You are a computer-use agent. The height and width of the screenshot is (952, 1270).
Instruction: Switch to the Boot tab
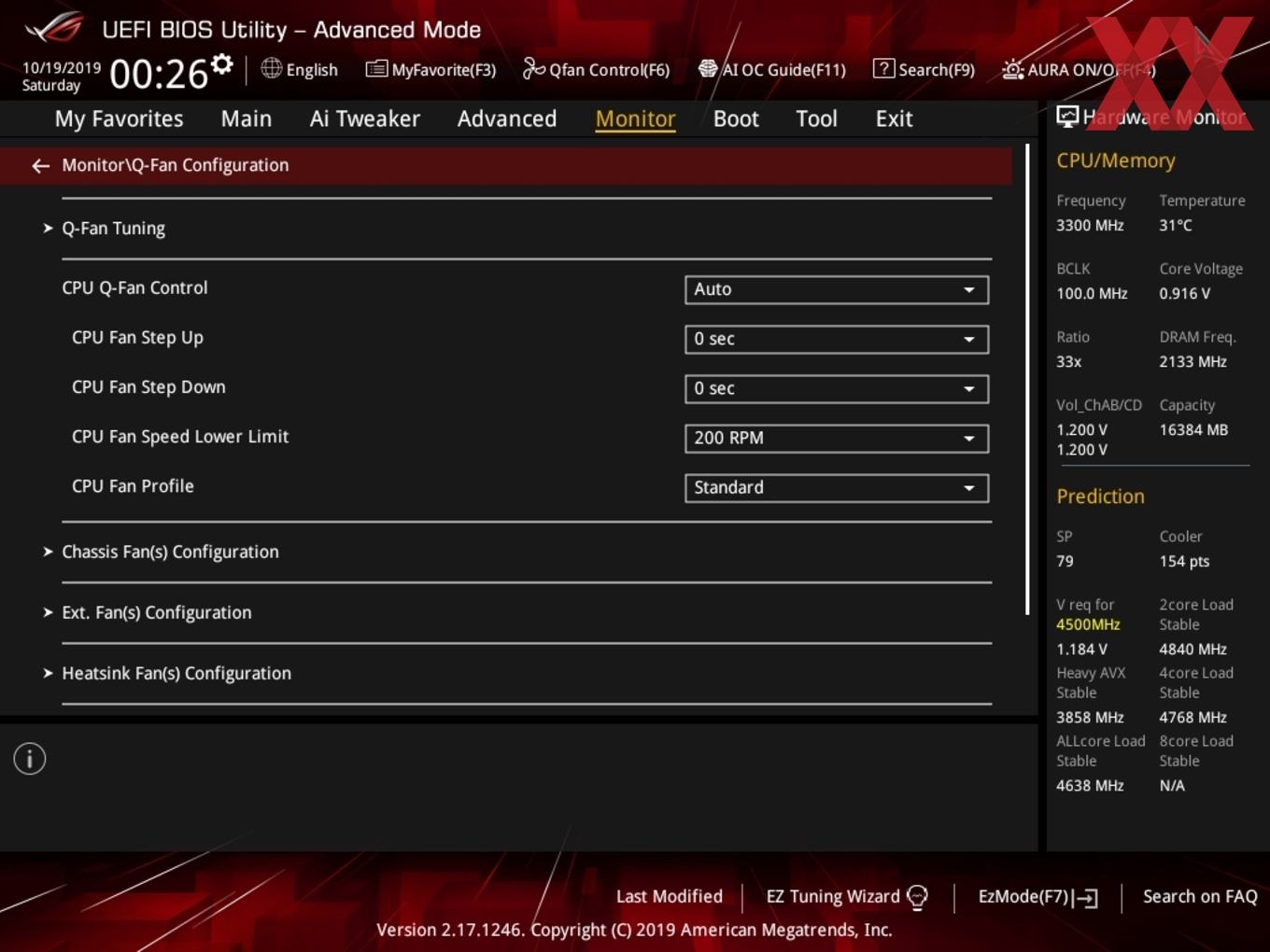[736, 119]
